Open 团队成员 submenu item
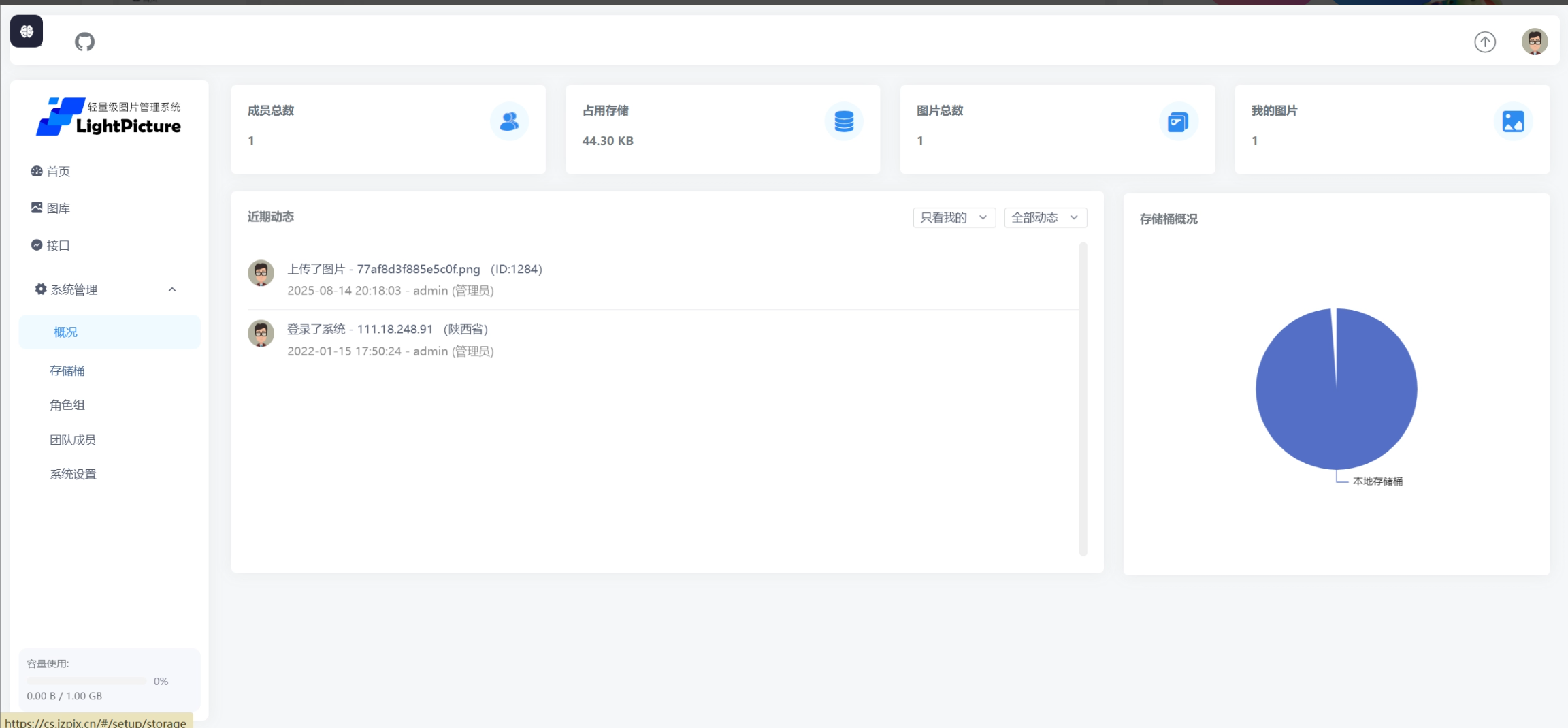Screen dimensions: 1568x728 pos(73,440)
